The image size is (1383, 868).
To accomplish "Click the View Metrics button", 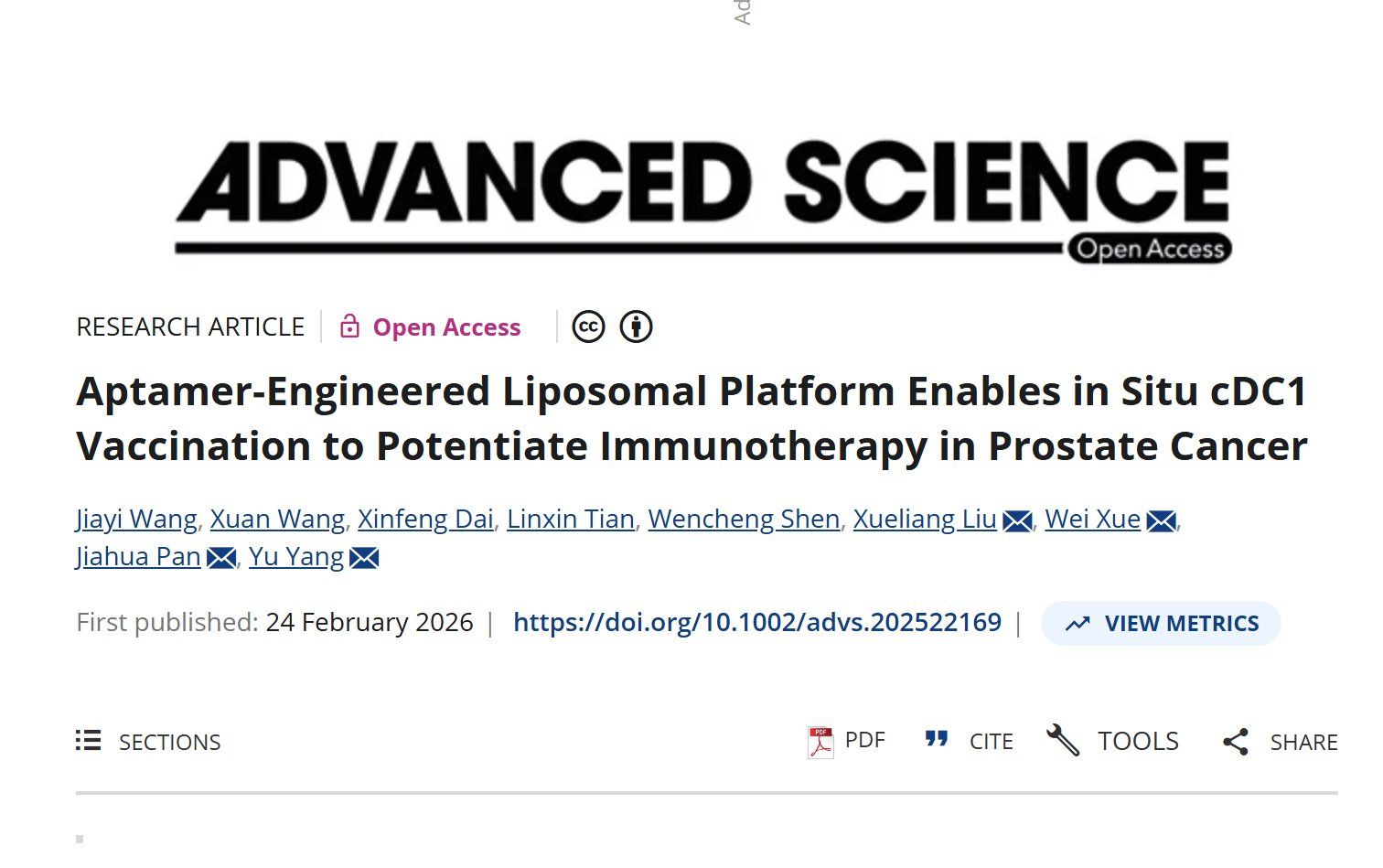I will point(1161,624).
